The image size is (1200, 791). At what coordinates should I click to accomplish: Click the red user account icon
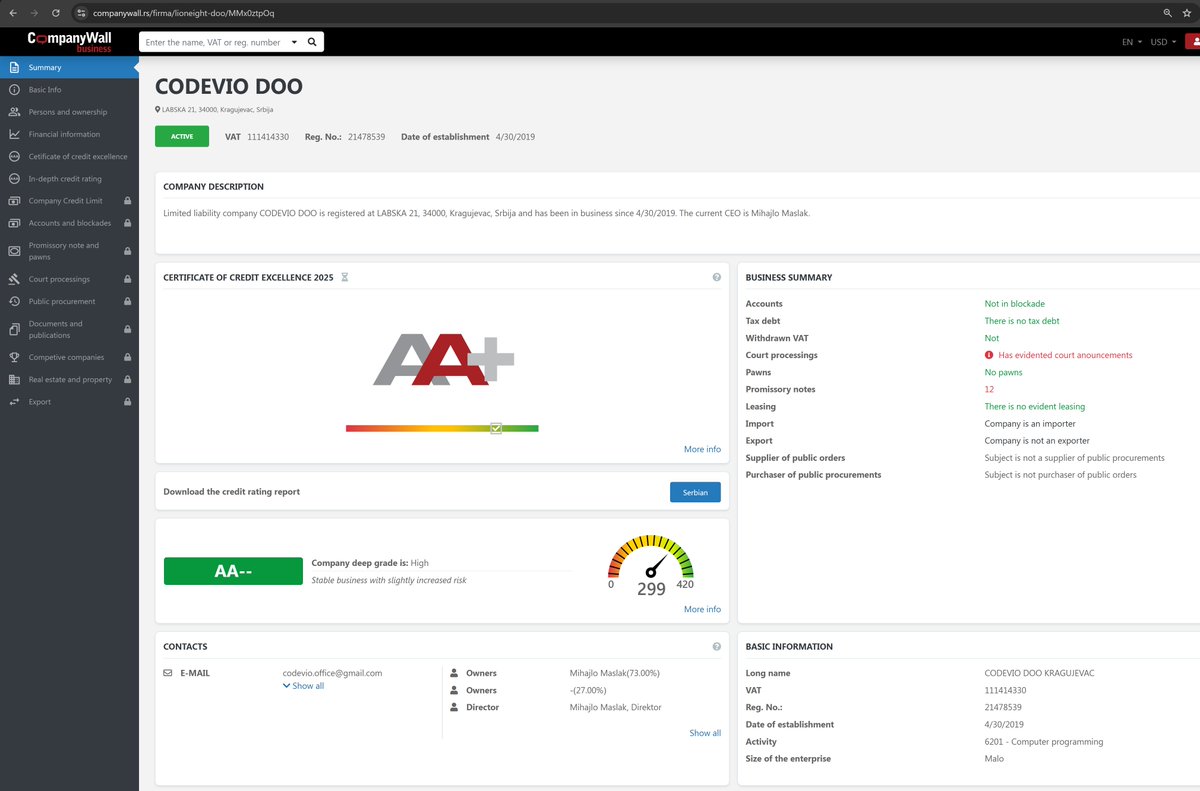click(1193, 42)
